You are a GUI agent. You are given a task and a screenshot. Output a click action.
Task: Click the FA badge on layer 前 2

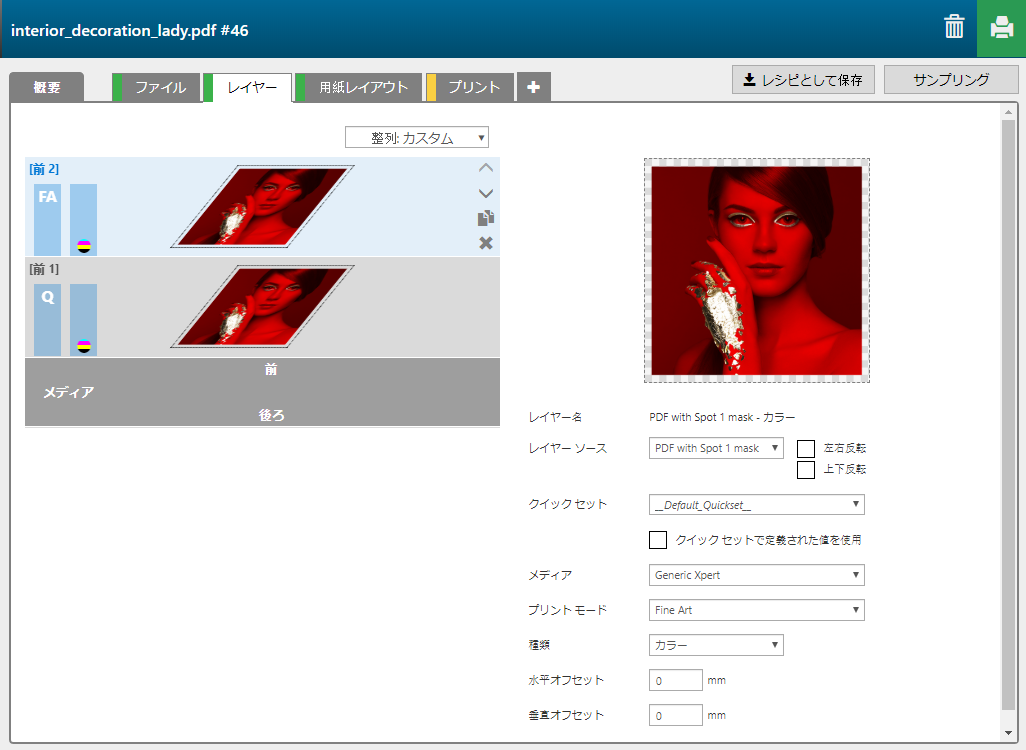[x=47, y=197]
